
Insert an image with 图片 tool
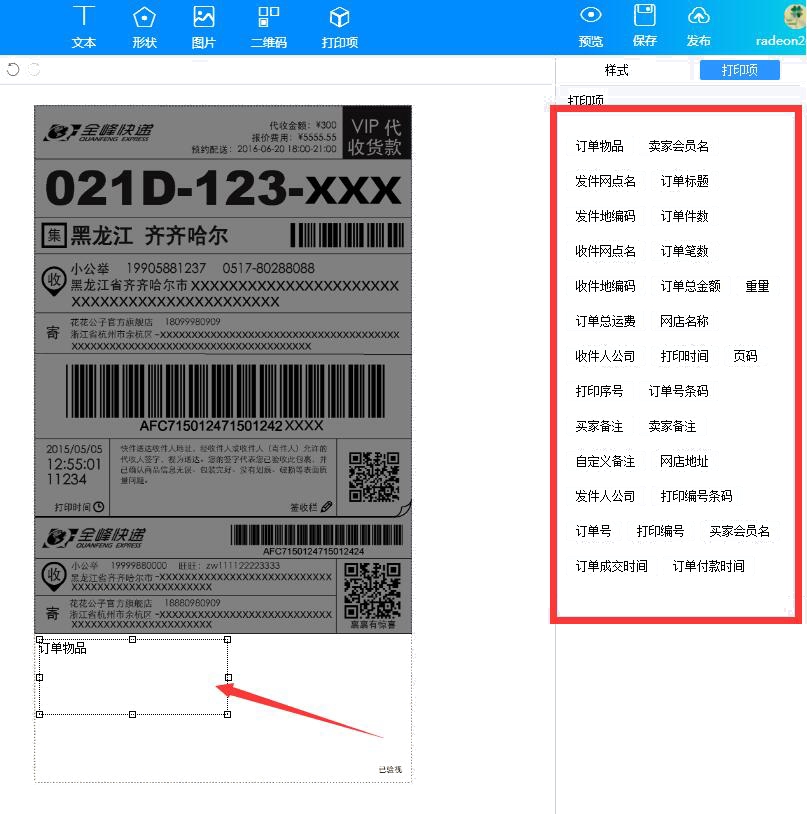[204, 26]
